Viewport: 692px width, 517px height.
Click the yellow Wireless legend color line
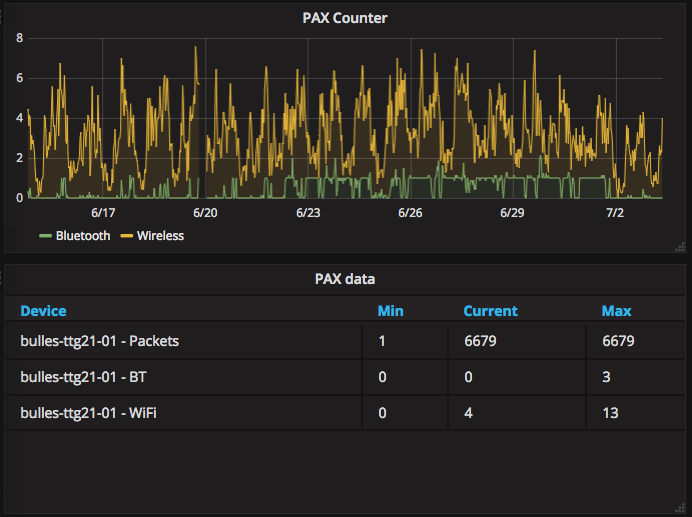(x=127, y=236)
